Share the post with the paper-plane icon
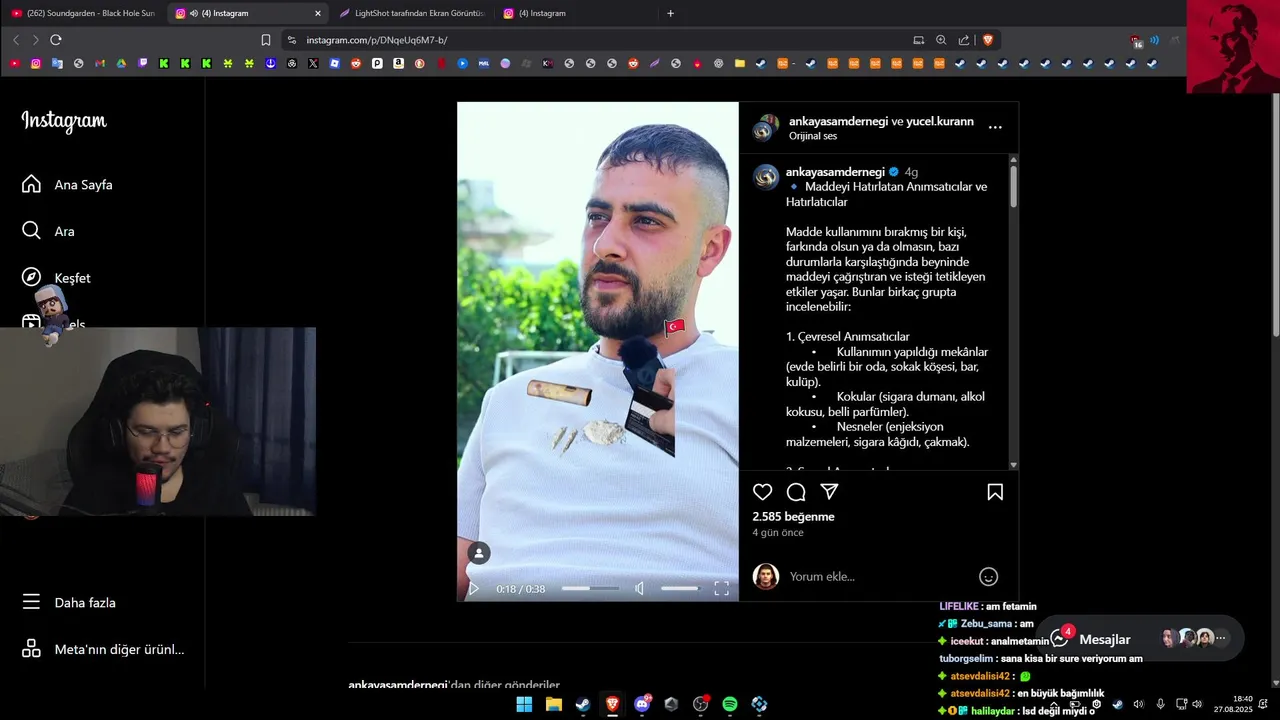Image resolution: width=1280 pixels, height=720 pixels. click(829, 492)
